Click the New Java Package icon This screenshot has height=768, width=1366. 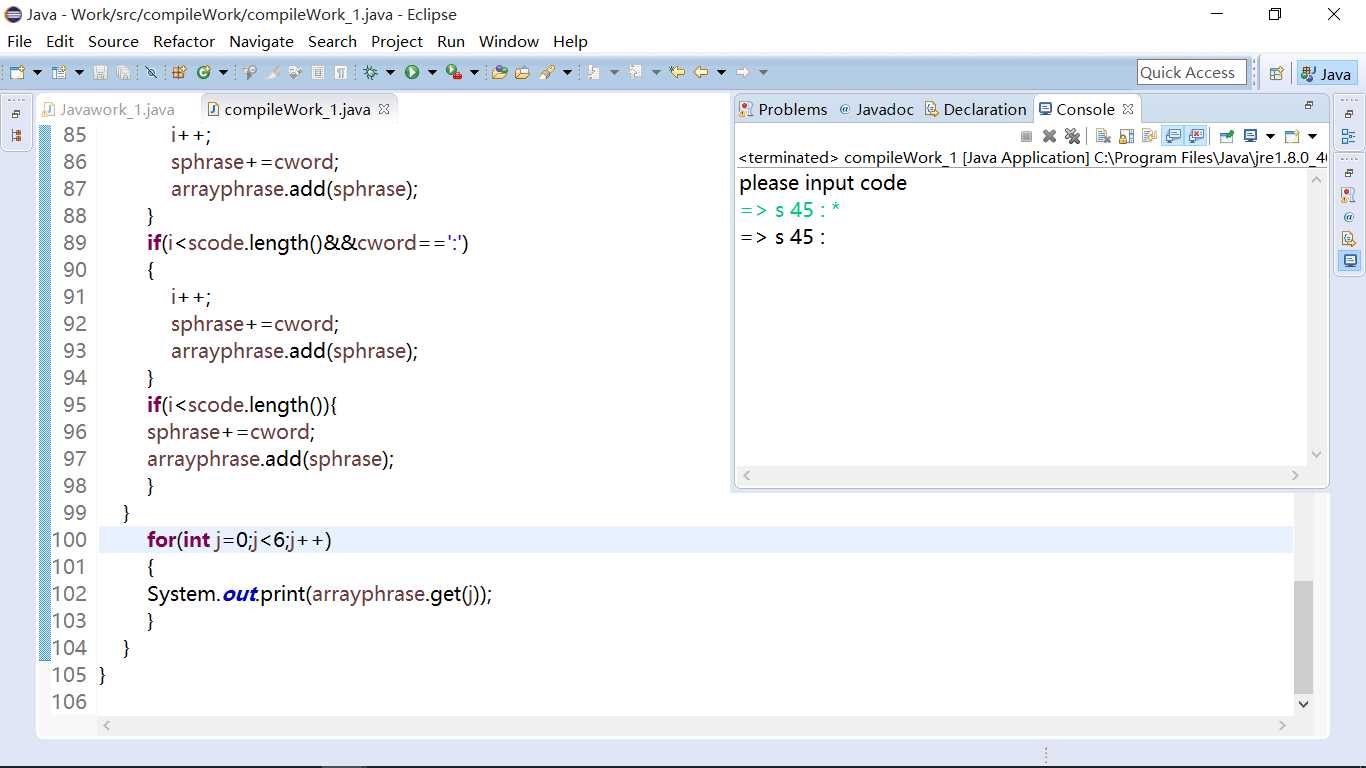[179, 72]
